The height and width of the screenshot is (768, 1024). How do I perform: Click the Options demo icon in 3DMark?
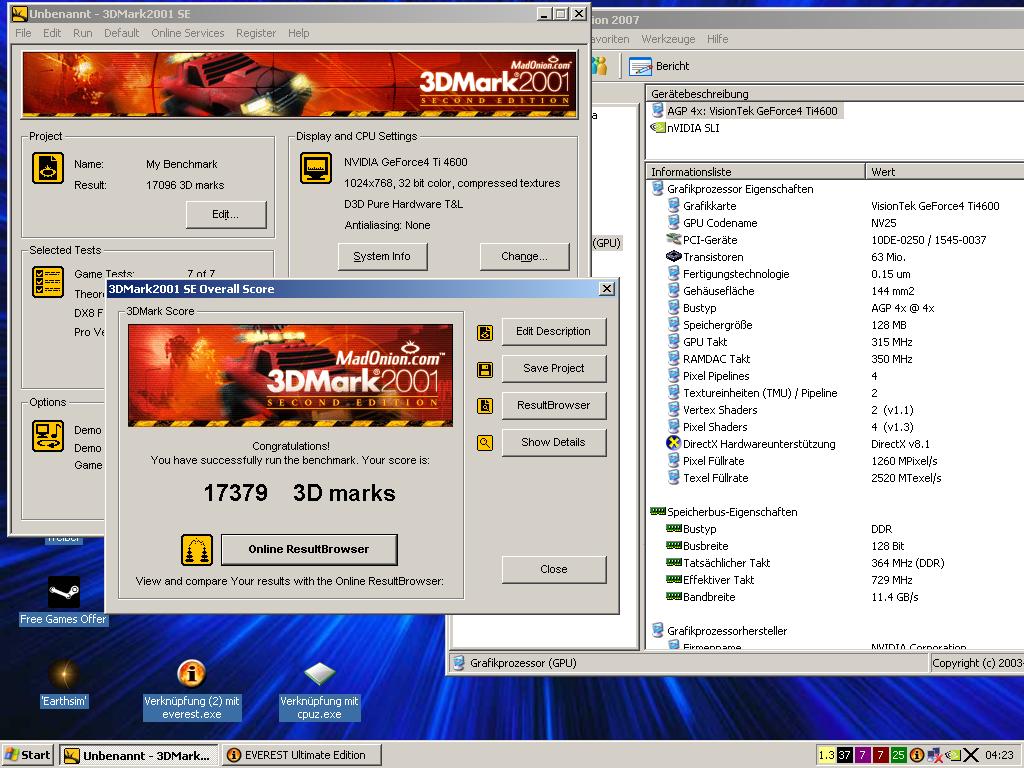tap(48, 436)
